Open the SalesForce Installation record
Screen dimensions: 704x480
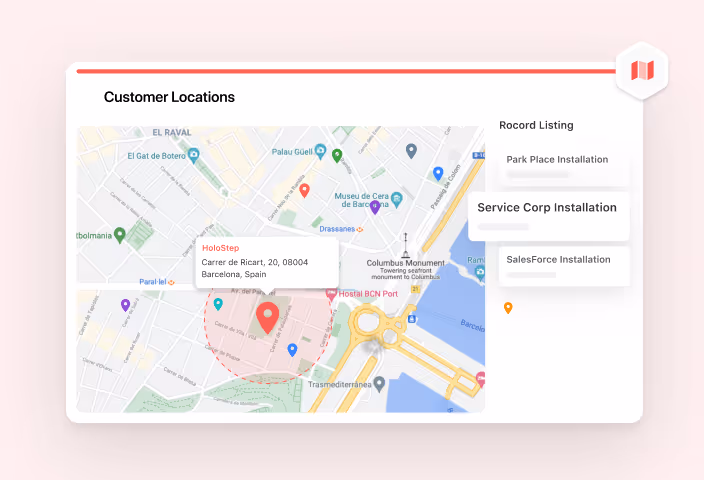click(x=564, y=266)
